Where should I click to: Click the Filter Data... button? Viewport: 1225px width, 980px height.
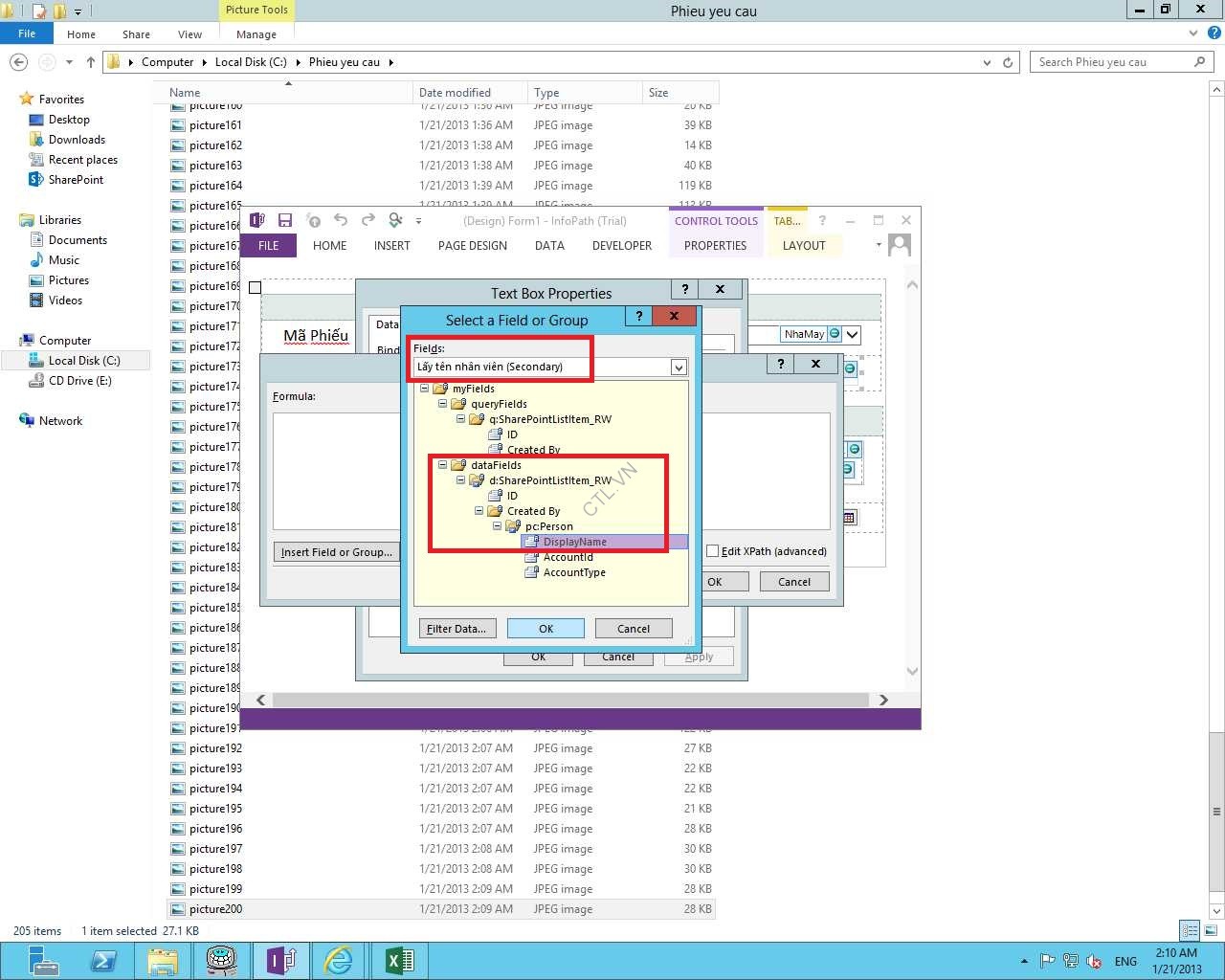(x=457, y=629)
